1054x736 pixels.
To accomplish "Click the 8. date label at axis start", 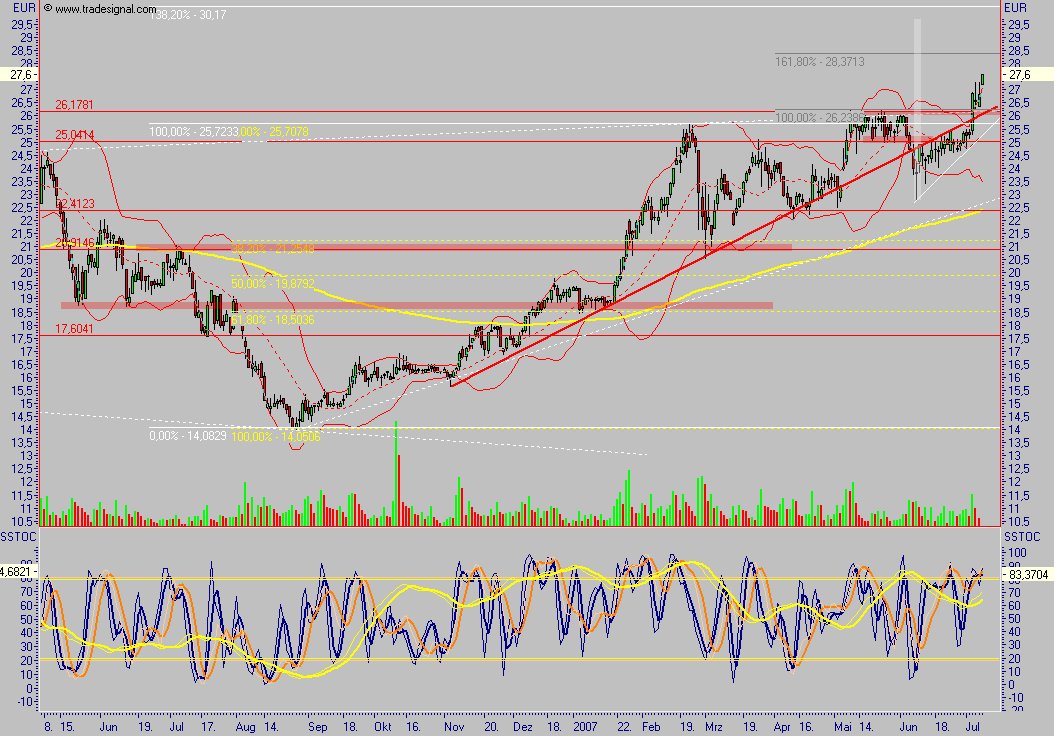I will click(48, 727).
